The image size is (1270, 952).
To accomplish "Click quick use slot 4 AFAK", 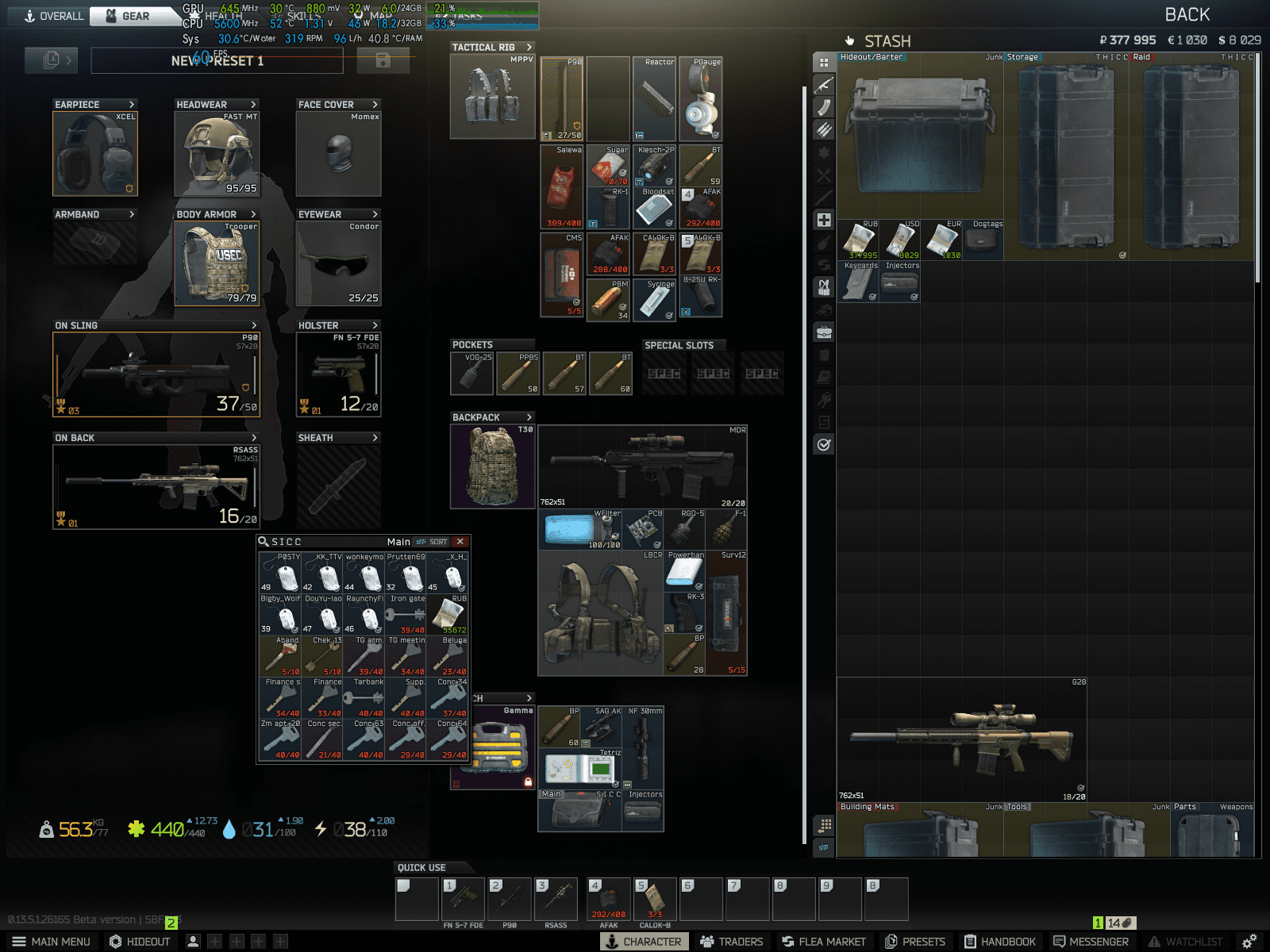I will click(609, 899).
